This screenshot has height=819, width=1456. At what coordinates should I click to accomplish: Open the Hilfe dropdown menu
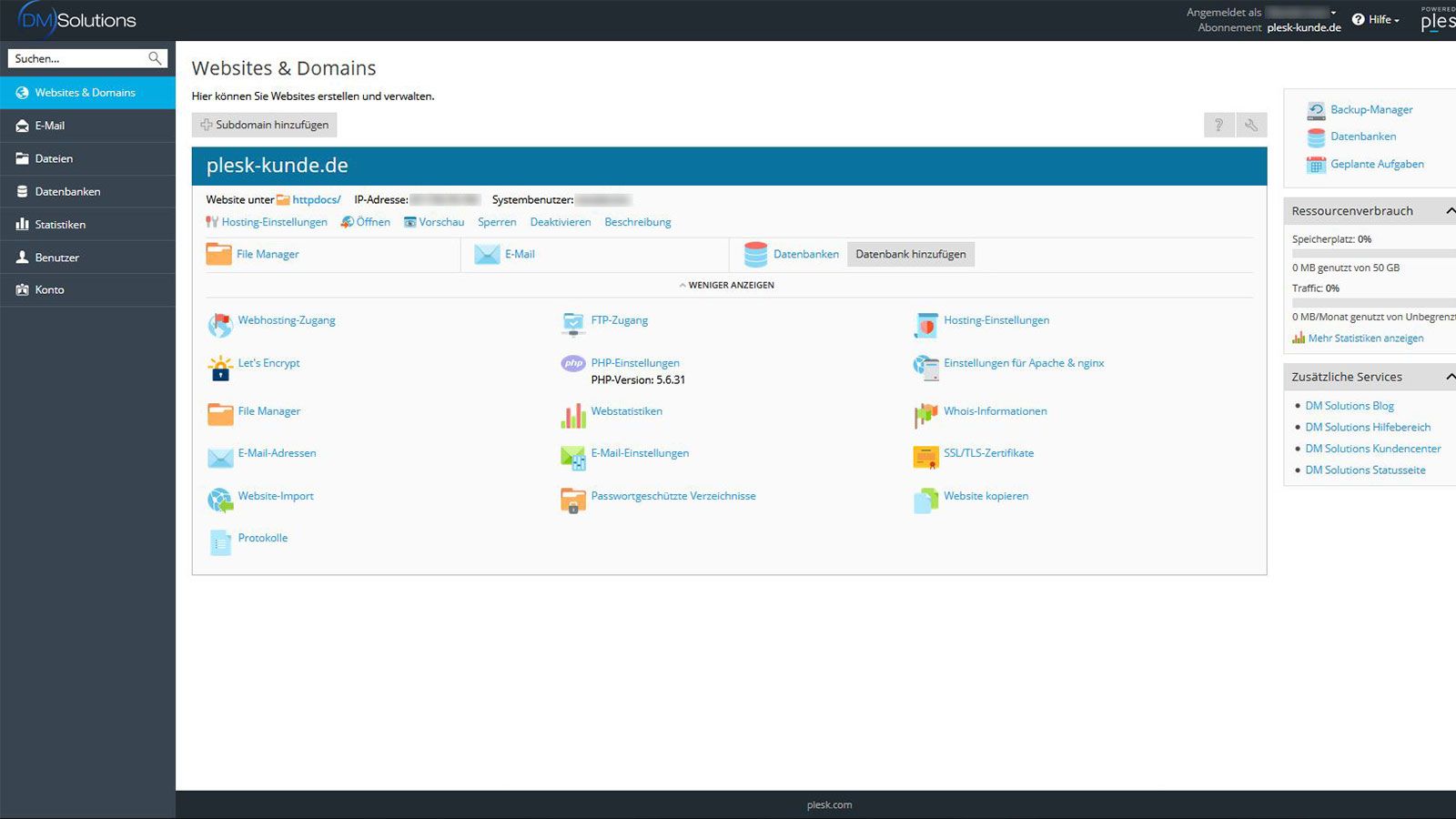pyautogui.click(x=1376, y=19)
